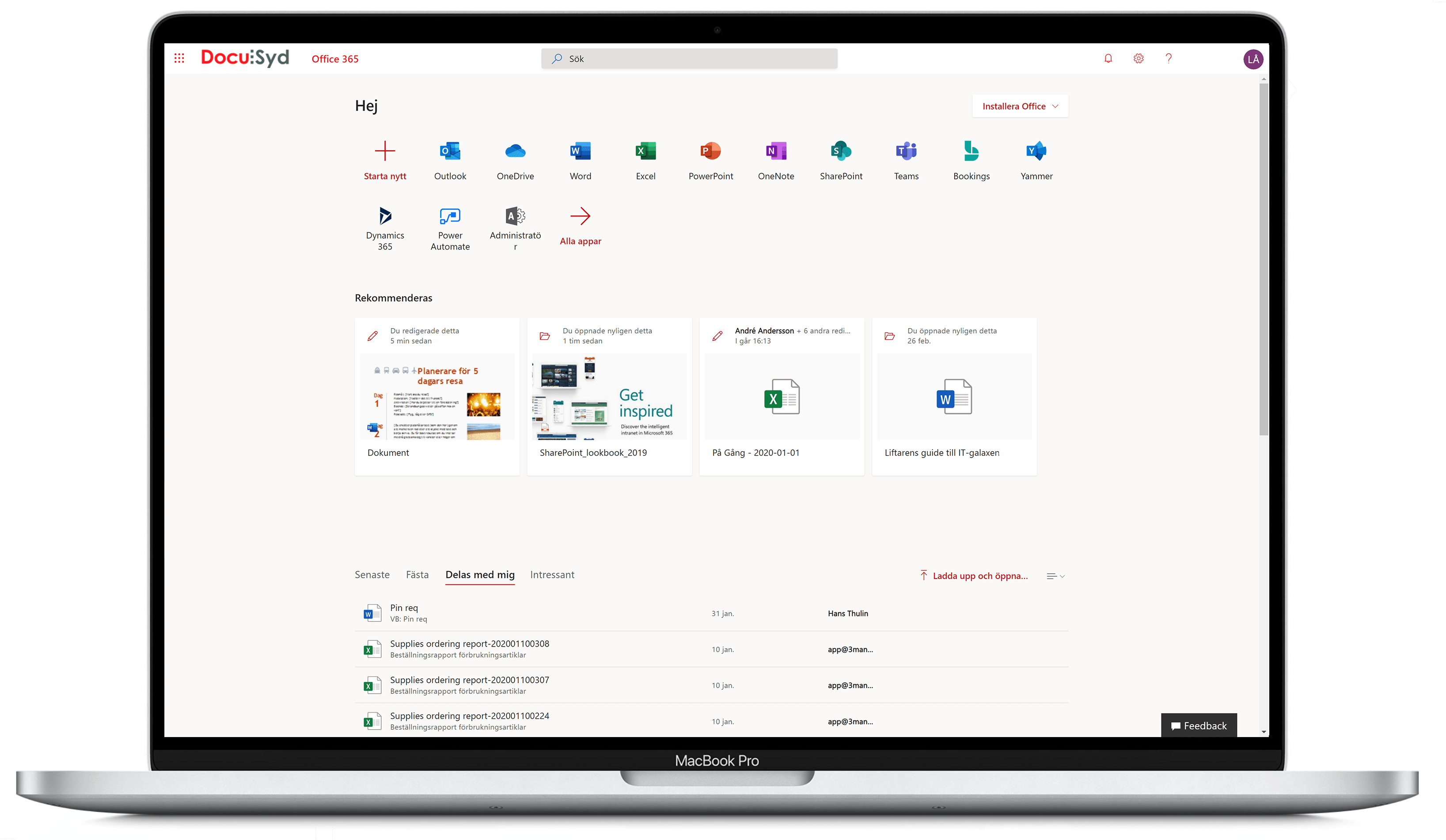The height and width of the screenshot is (840, 1446).
Task: Click app@3man... for report-202001100308
Action: pos(850,650)
